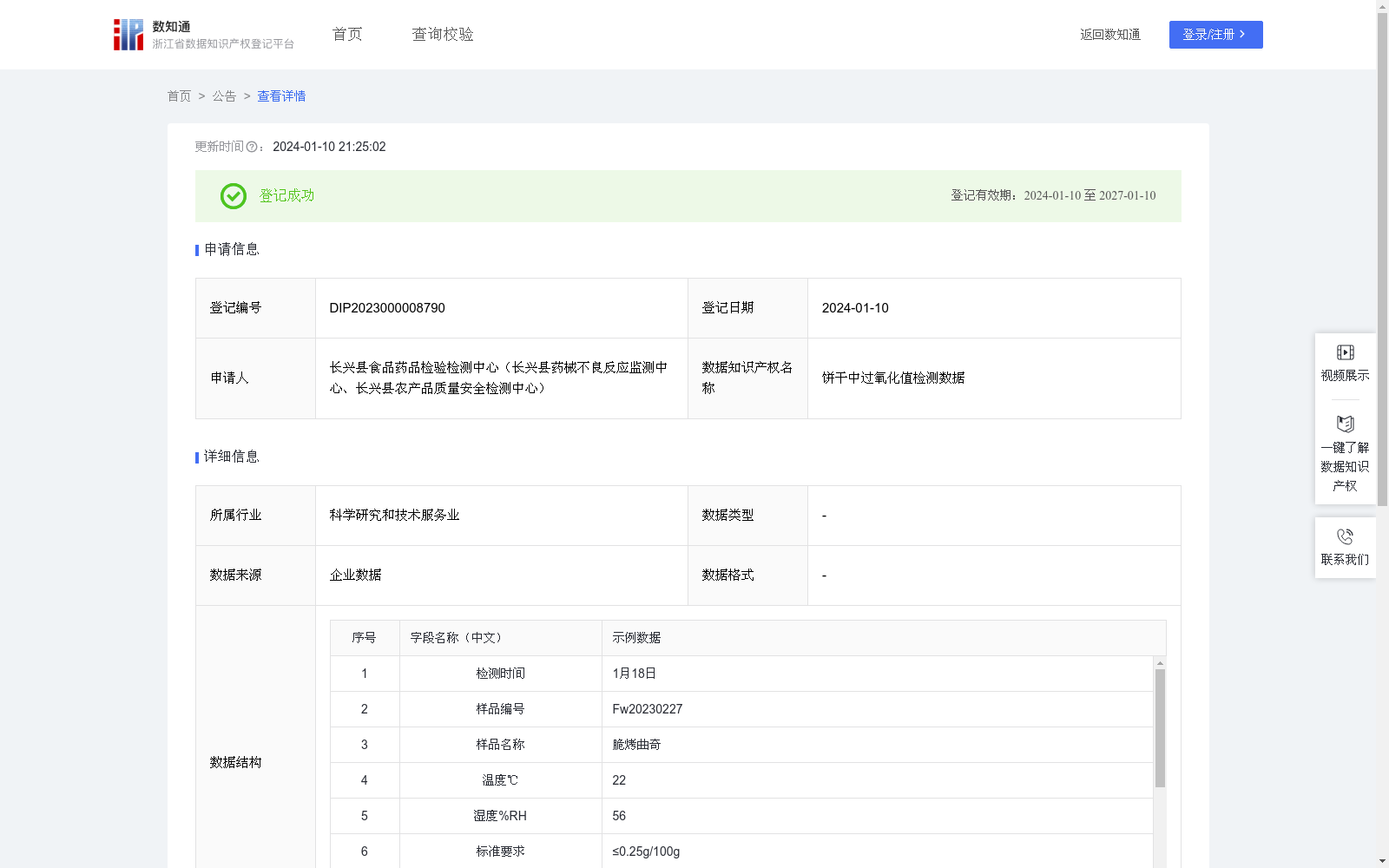The image size is (1389, 868).
Task: Click the inner table scroll-up arrow
Action: coord(1160,663)
